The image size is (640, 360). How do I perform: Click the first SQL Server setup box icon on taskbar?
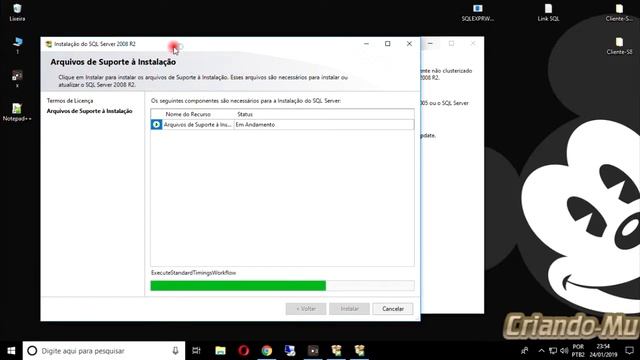click(x=336, y=351)
